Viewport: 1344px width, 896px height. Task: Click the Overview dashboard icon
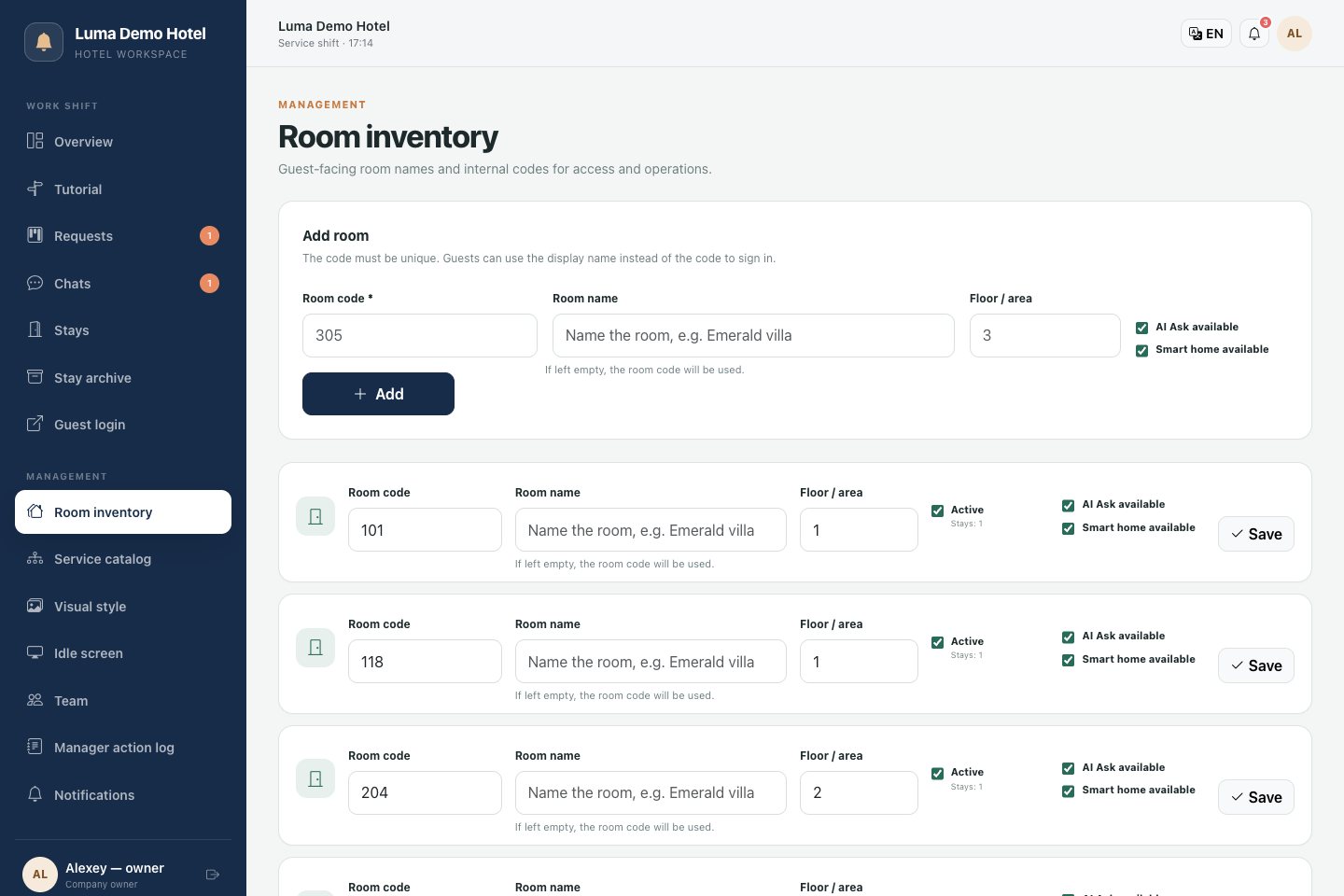pyautogui.click(x=35, y=141)
